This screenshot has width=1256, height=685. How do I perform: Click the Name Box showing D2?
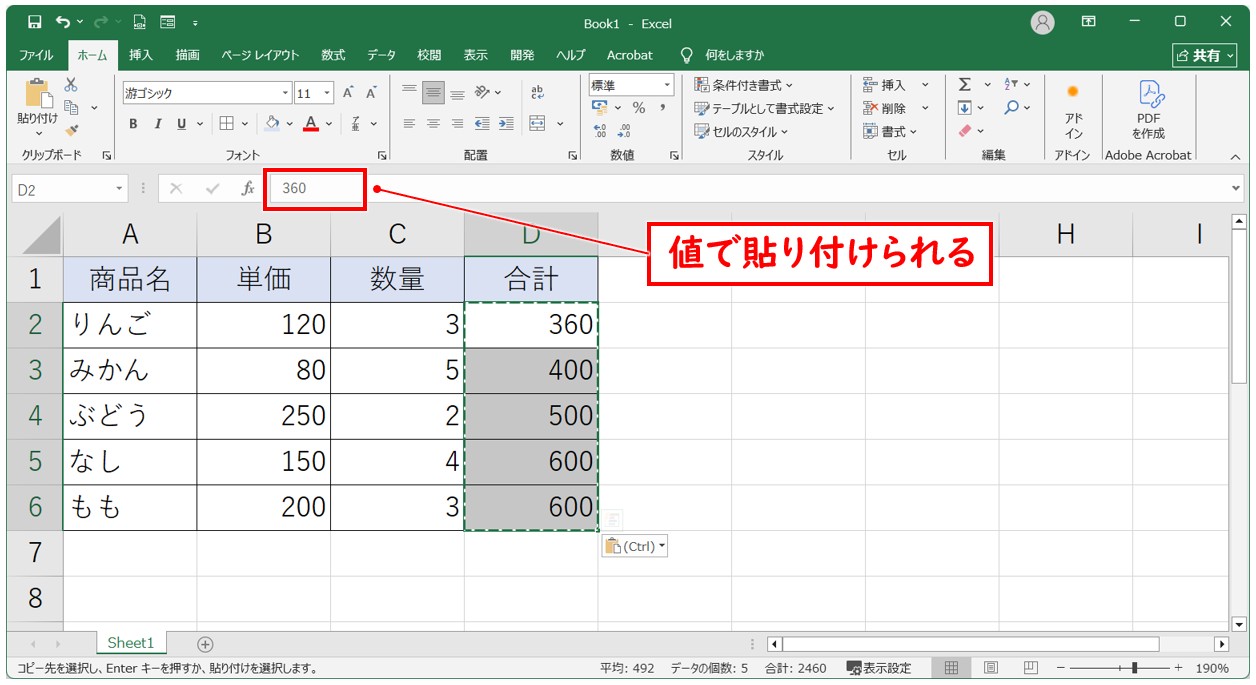[63, 188]
